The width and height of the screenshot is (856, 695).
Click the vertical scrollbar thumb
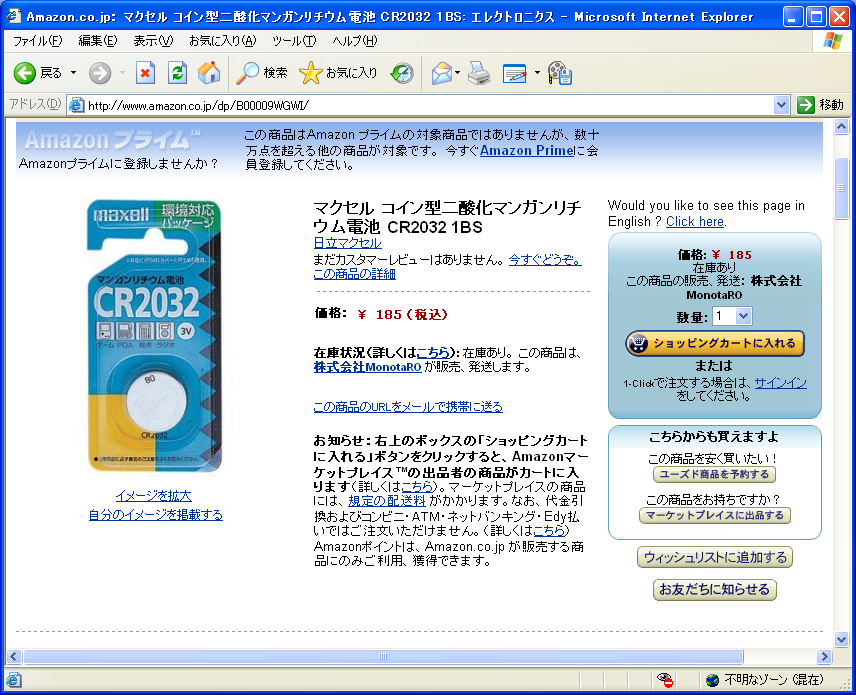(x=841, y=188)
